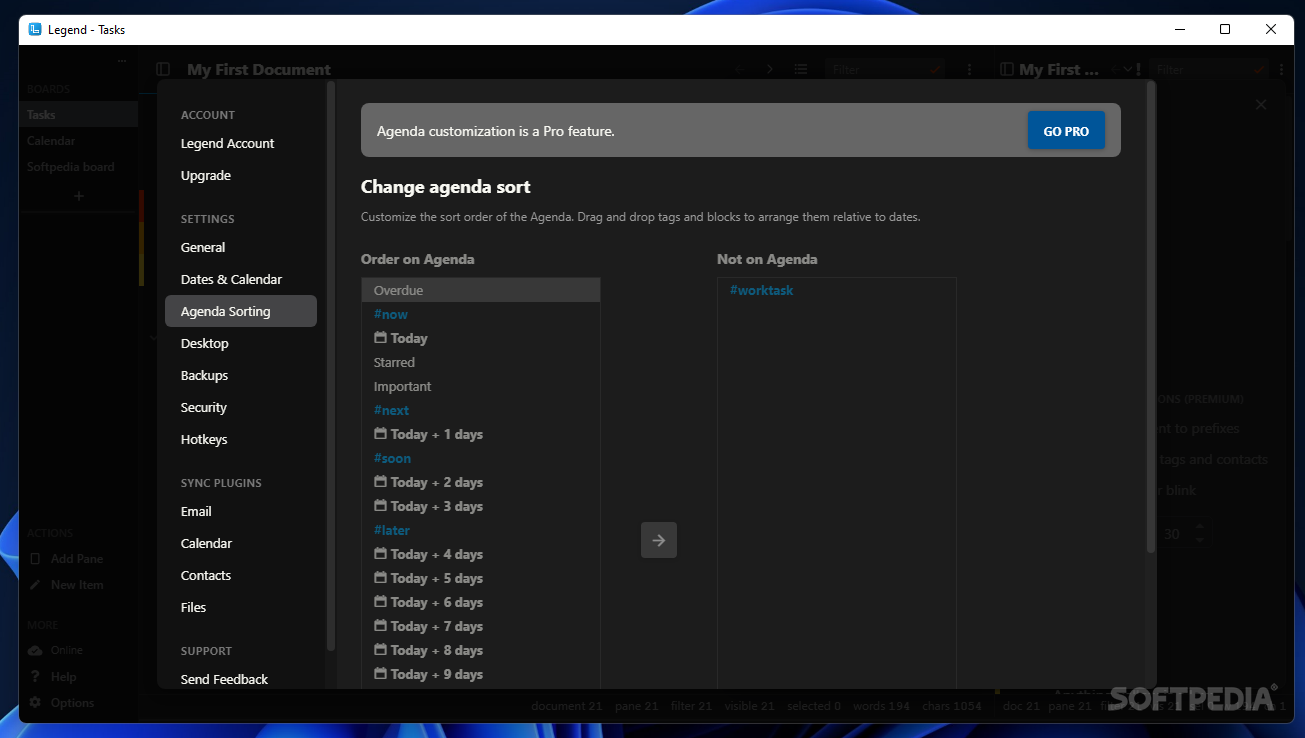Click My First Document title
This screenshot has height=738, width=1305.
(x=259, y=69)
